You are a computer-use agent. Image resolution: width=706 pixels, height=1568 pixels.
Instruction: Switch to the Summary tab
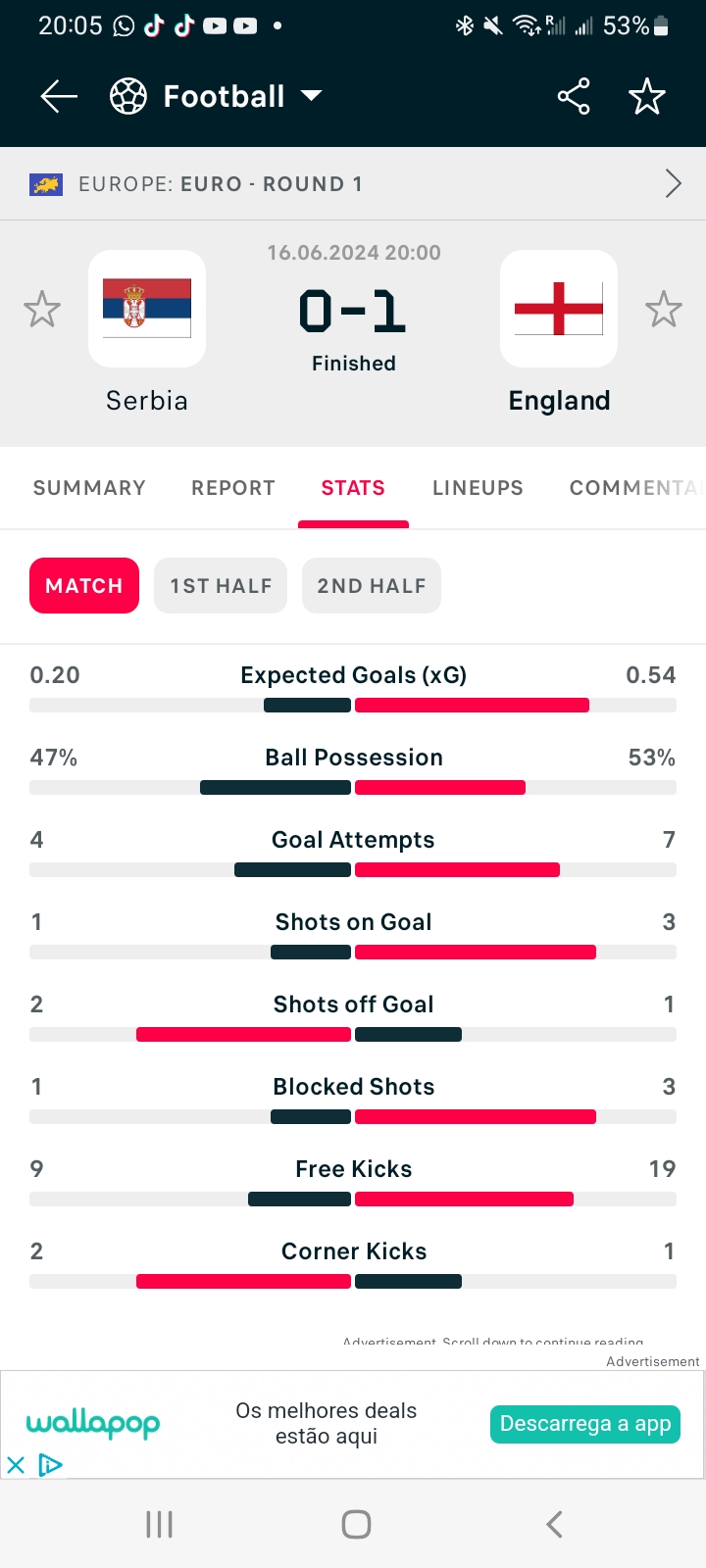point(89,488)
